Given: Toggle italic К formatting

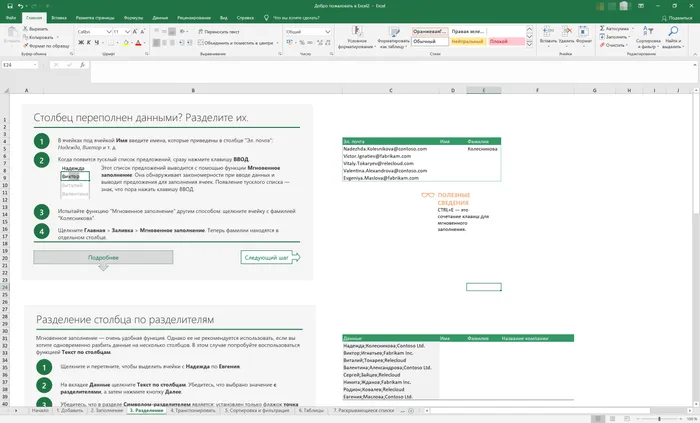Looking at the screenshot, I should [x=88, y=42].
